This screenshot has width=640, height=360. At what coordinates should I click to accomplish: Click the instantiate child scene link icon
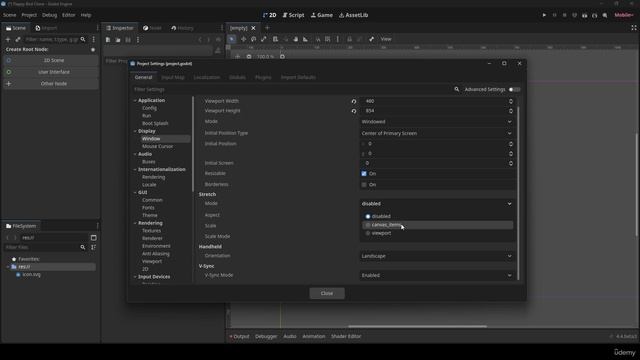click(x=18, y=39)
